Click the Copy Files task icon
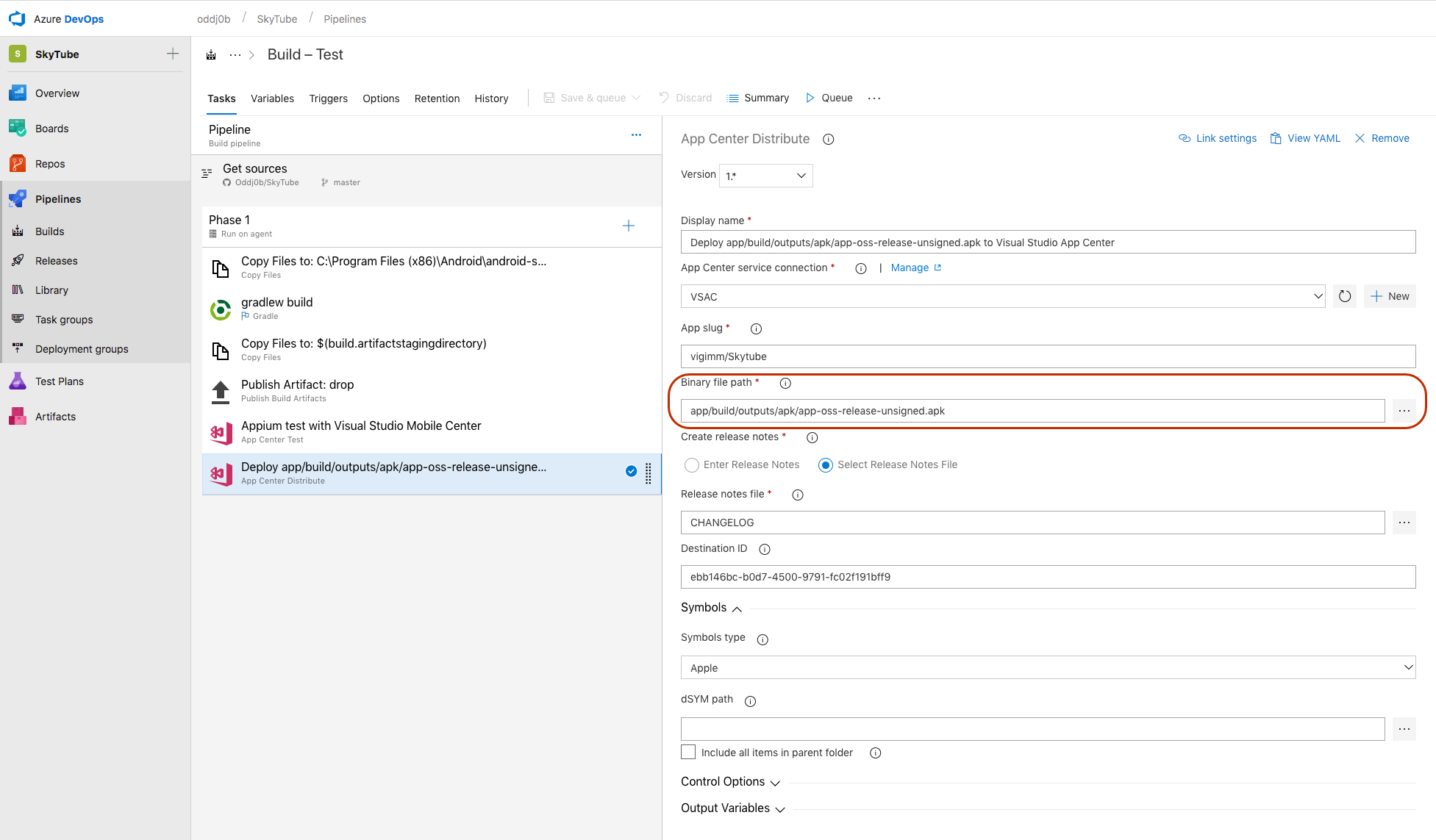Screen dimensions: 1436x840 [x=221, y=266]
